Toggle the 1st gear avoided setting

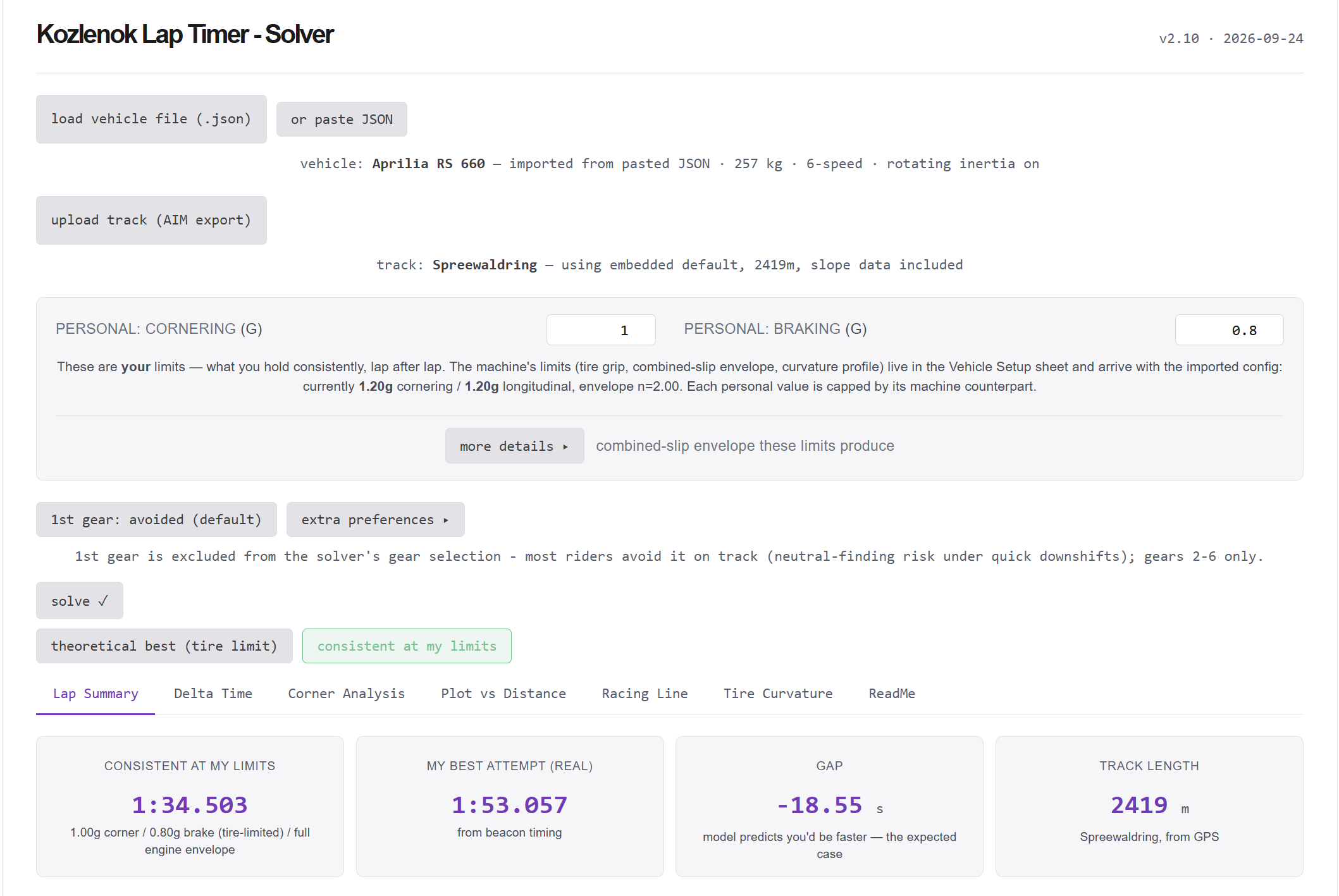(156, 519)
